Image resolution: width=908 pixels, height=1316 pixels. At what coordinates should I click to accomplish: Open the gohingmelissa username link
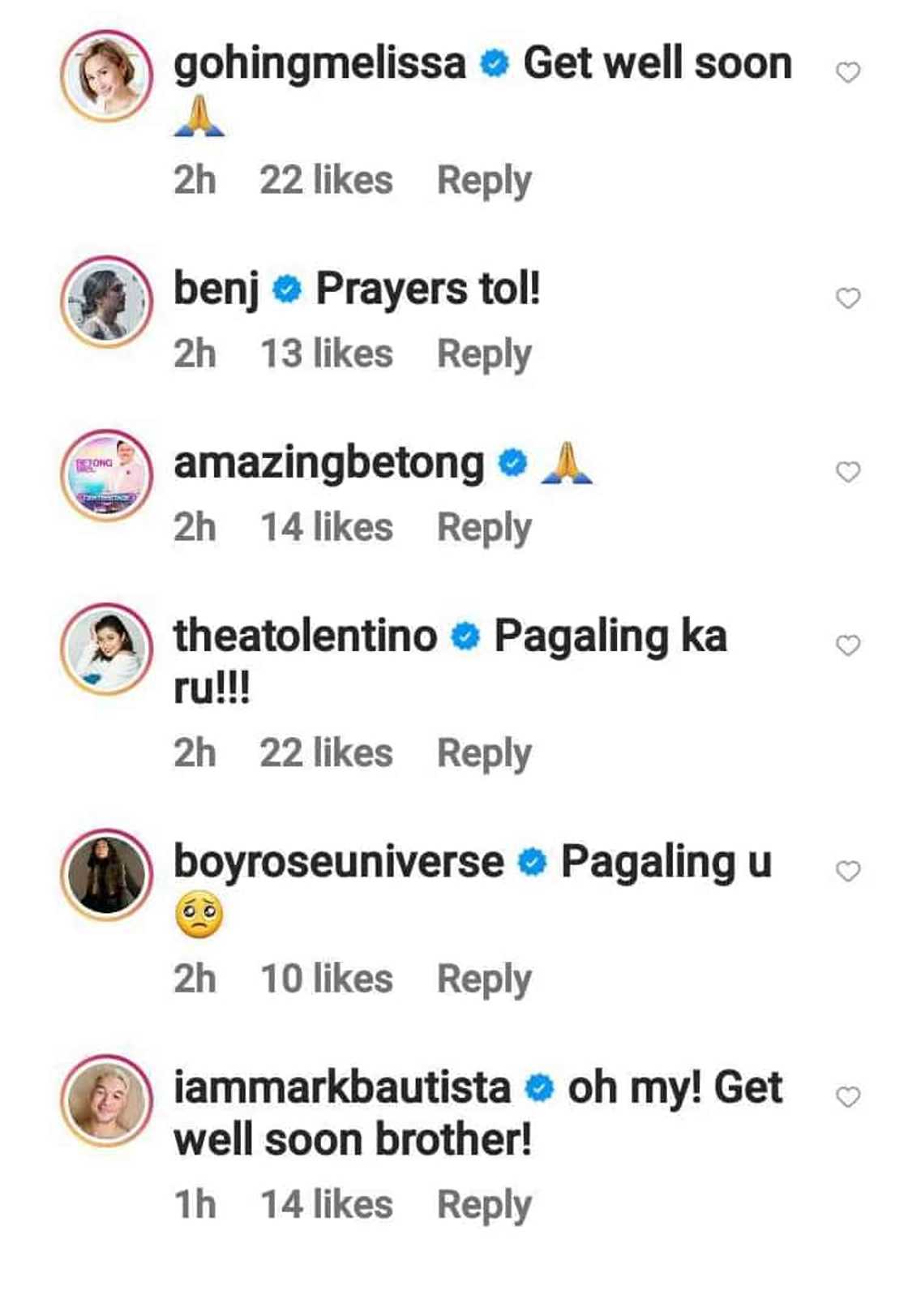pyautogui.click(x=319, y=63)
